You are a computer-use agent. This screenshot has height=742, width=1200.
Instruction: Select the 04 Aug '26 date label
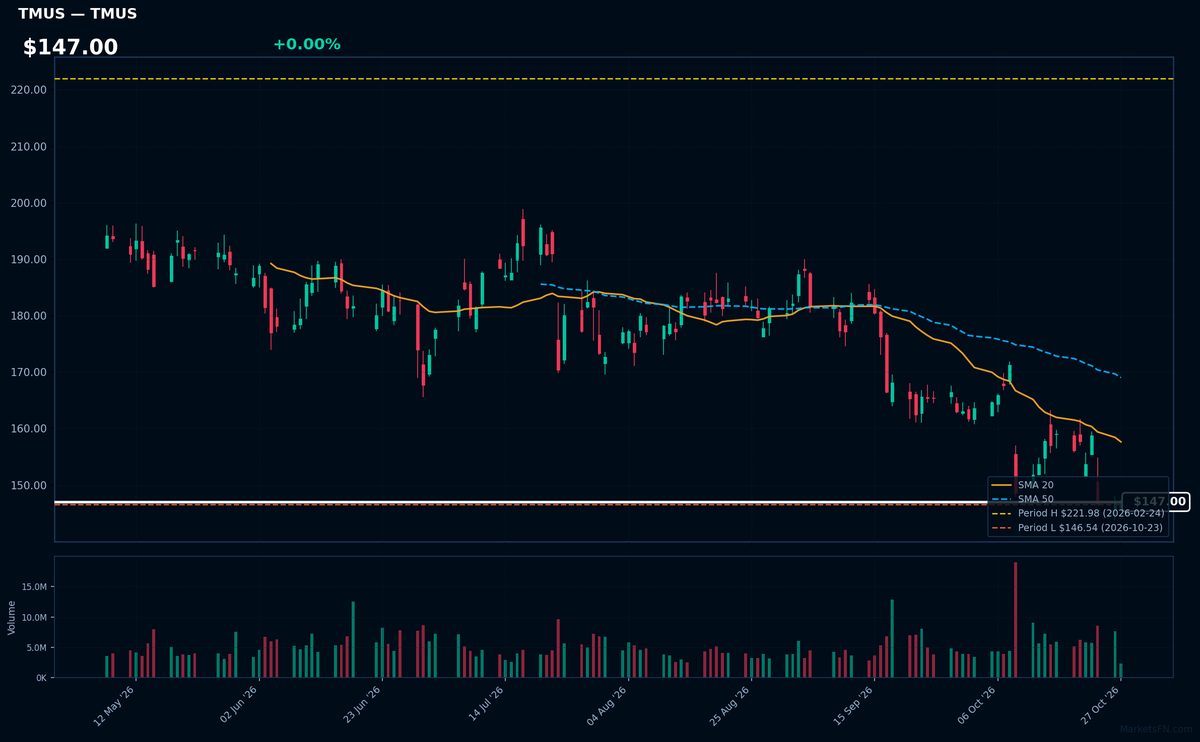tap(609, 706)
